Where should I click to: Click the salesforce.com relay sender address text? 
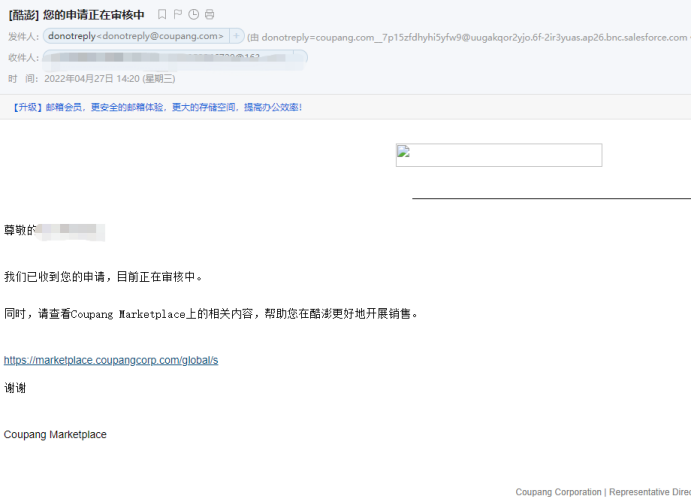(x=474, y=38)
